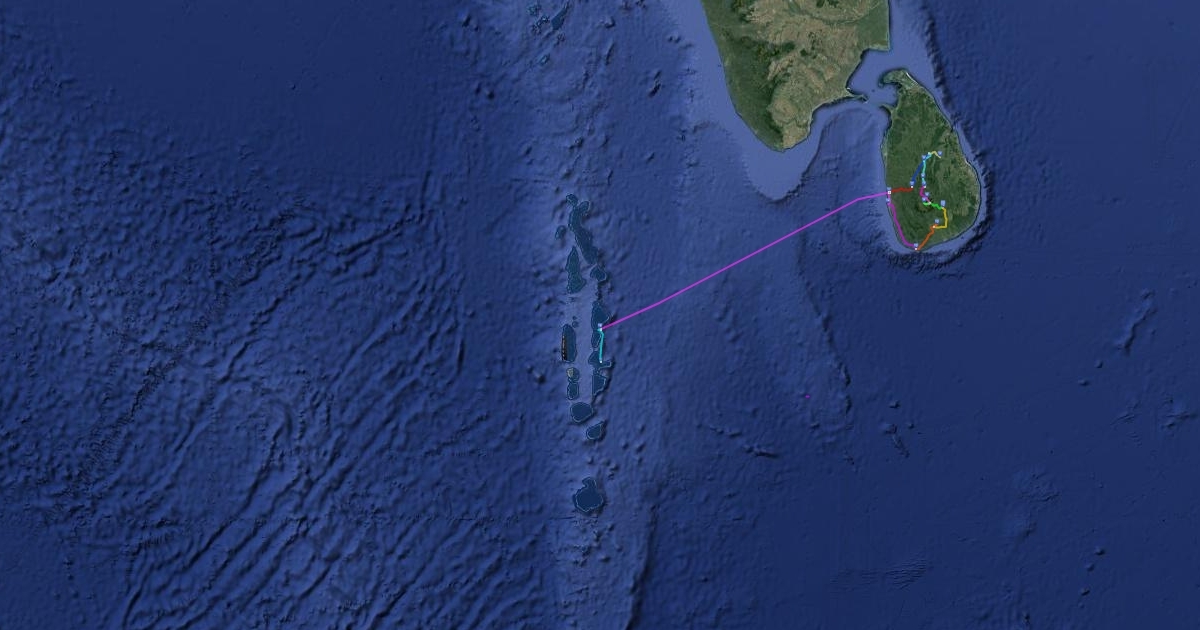Click the placemark at Sri Lanka's southern tip
The width and height of the screenshot is (1200, 630).
pos(916,245)
